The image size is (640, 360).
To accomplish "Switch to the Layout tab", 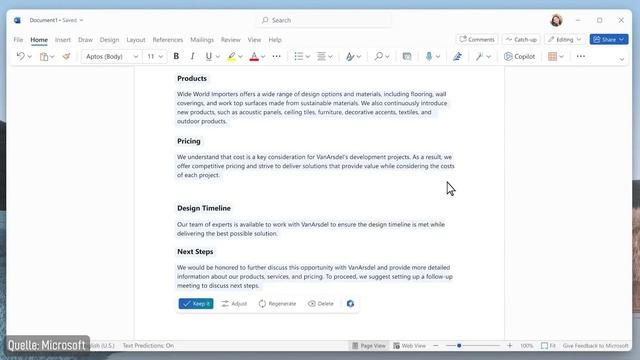I will point(136,40).
